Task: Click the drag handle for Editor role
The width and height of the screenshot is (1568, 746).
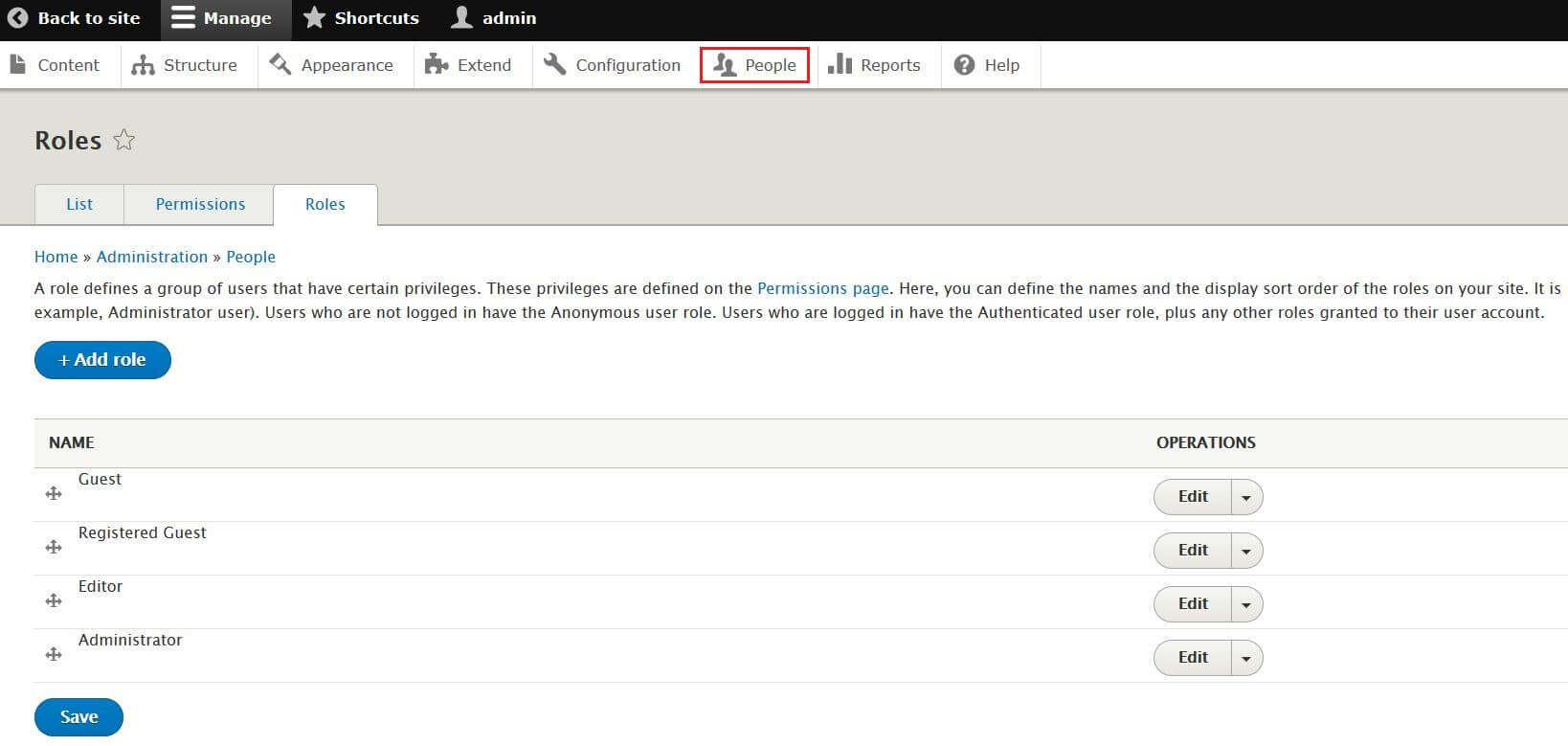Action: pyautogui.click(x=54, y=600)
